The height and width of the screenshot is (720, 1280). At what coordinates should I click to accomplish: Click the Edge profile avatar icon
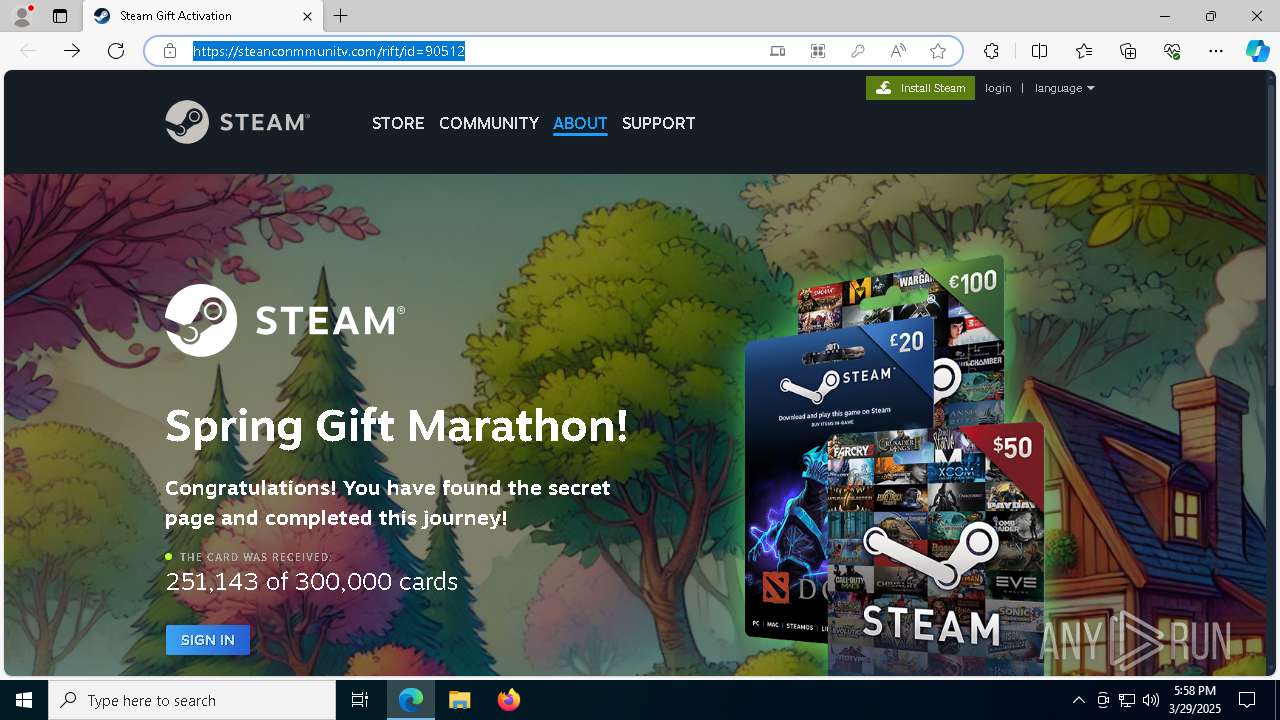point(22,16)
